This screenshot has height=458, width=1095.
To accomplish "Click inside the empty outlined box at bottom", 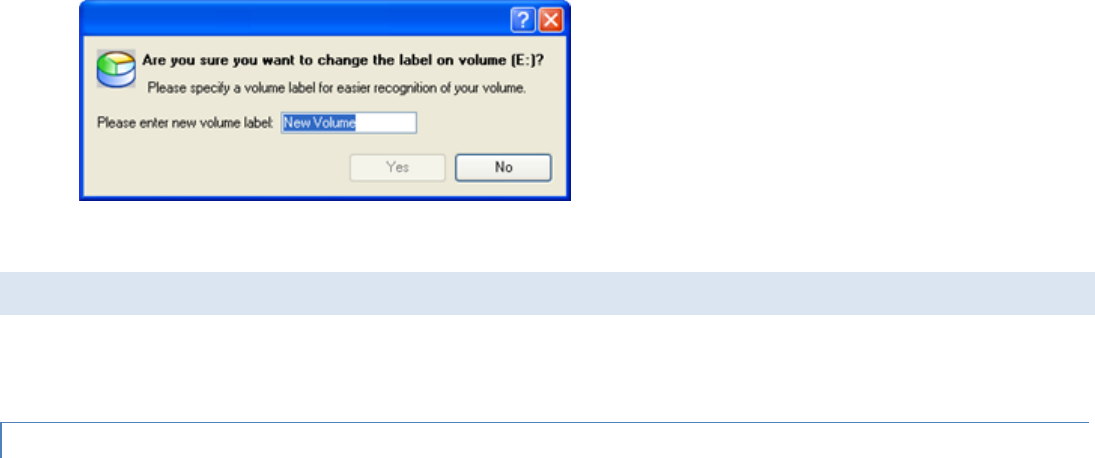I will pos(545,441).
